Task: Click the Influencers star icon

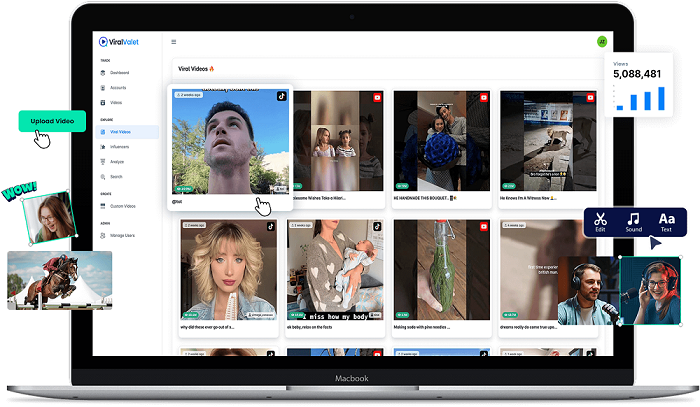Action: tap(103, 147)
